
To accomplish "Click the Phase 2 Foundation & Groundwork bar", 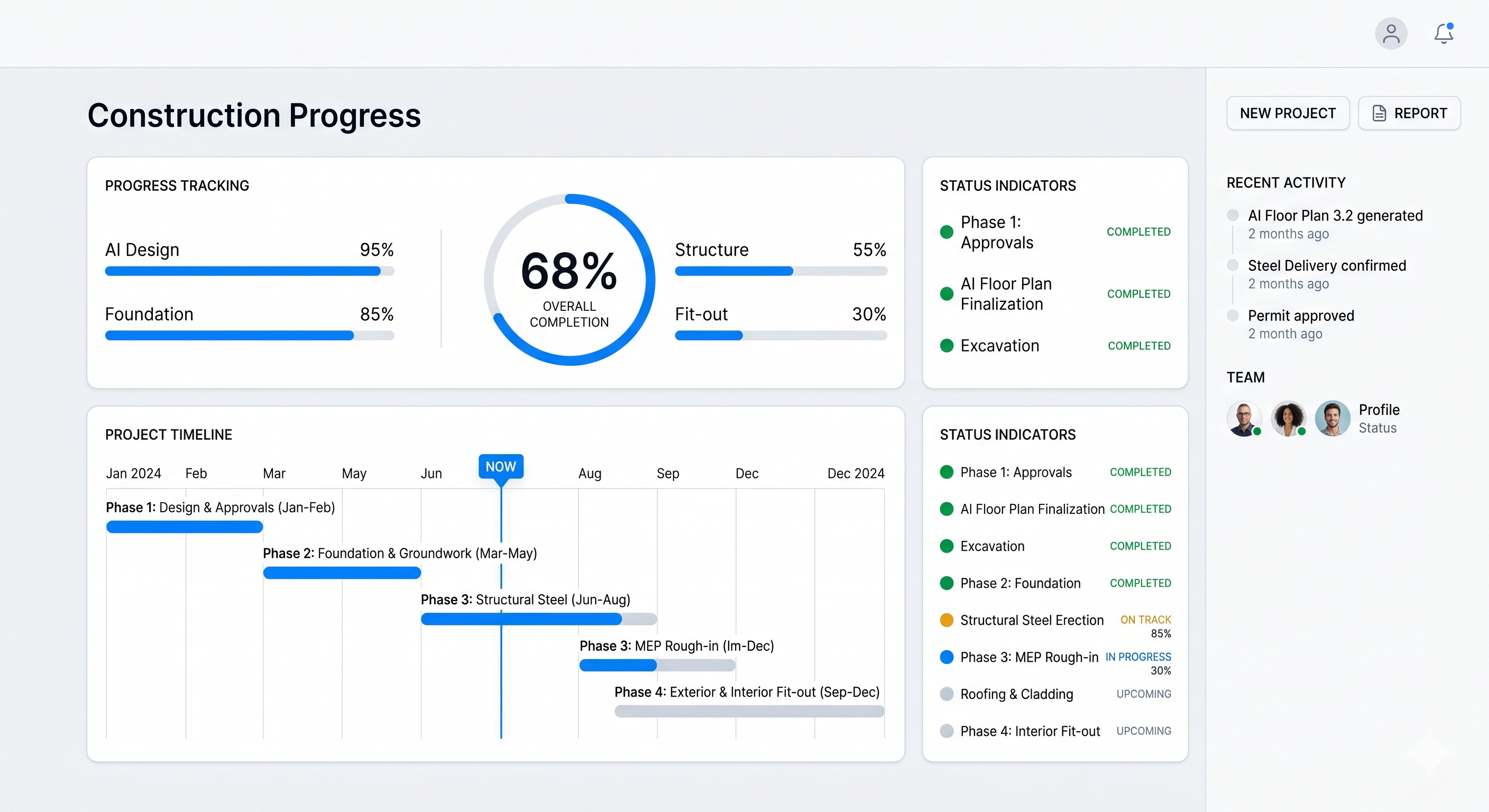I will click(x=342, y=573).
